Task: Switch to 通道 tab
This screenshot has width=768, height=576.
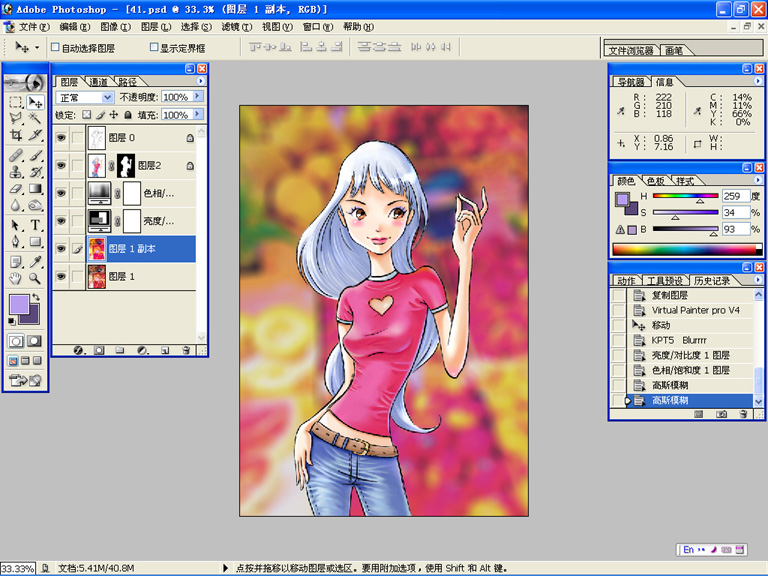Action: click(98, 82)
